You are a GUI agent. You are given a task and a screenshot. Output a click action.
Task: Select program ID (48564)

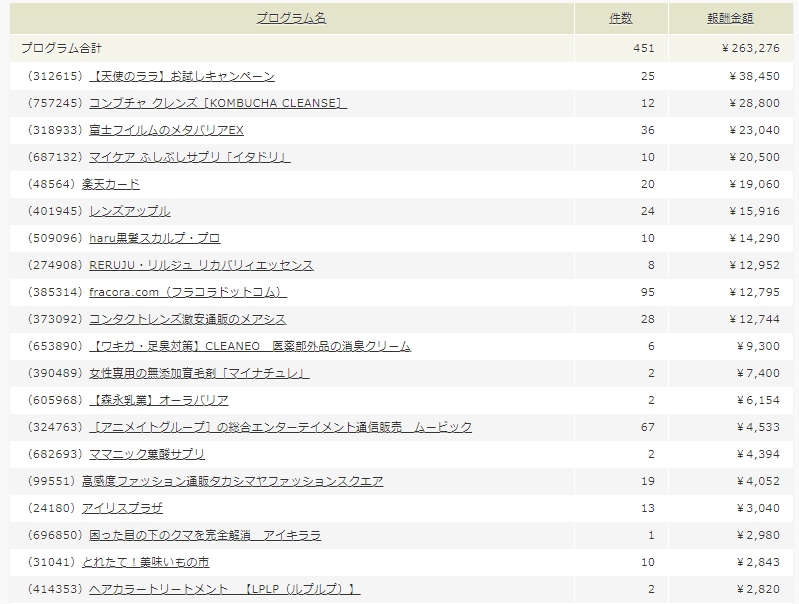point(50,185)
